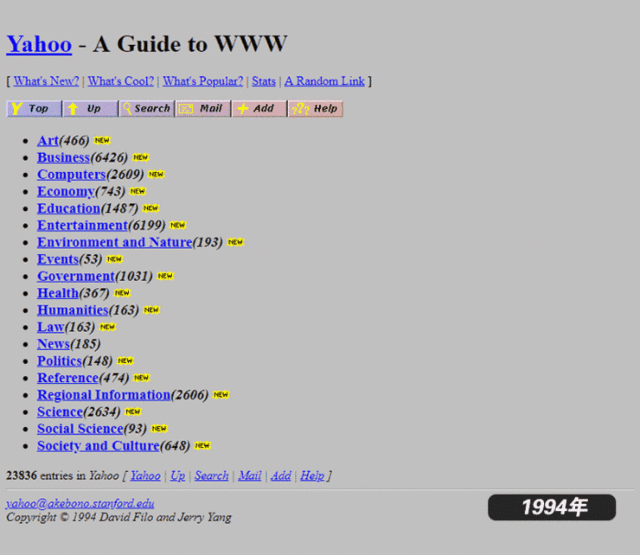
Task: Click the yahoo@akebono.stanford.edu email link
Action: [x=80, y=504]
